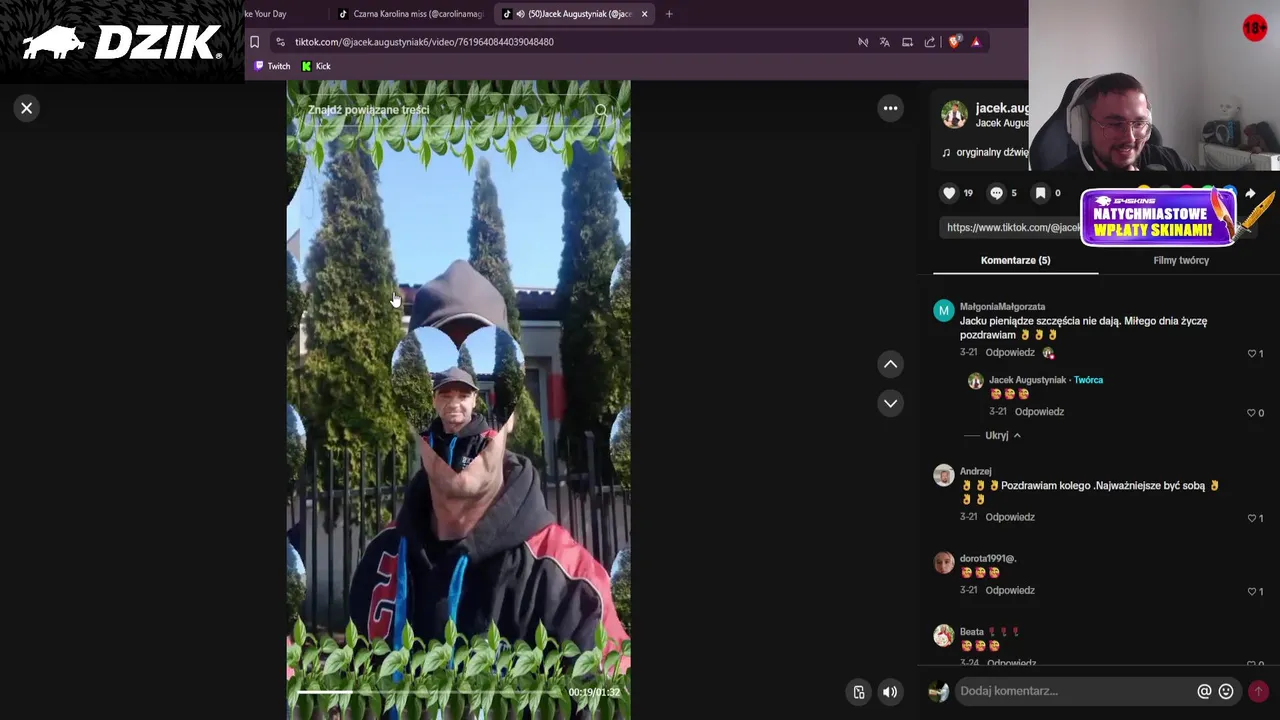Mute tab via speaker icon on tab
This screenshot has width=1280, height=720.
[520, 14]
